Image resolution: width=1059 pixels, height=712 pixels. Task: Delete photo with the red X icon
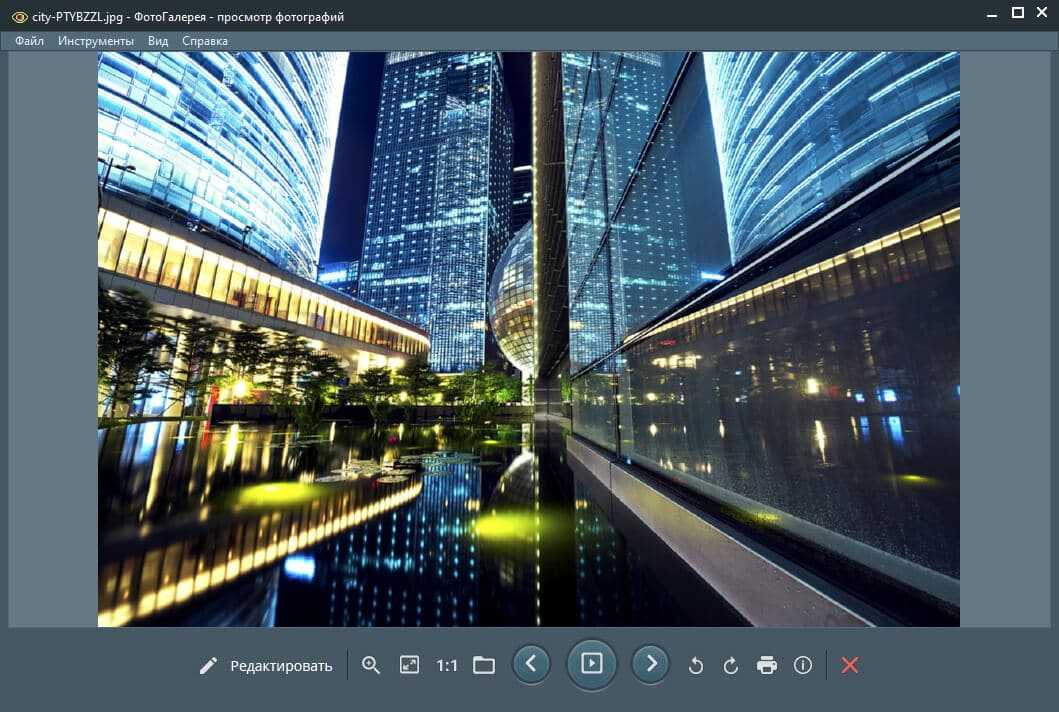850,665
